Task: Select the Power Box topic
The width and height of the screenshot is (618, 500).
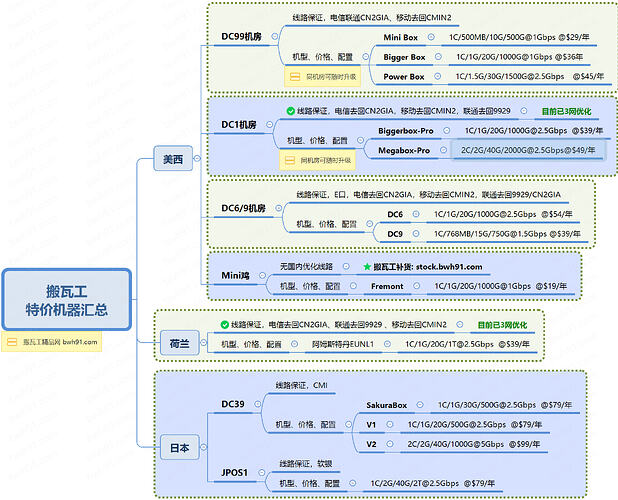Action: click(x=404, y=77)
